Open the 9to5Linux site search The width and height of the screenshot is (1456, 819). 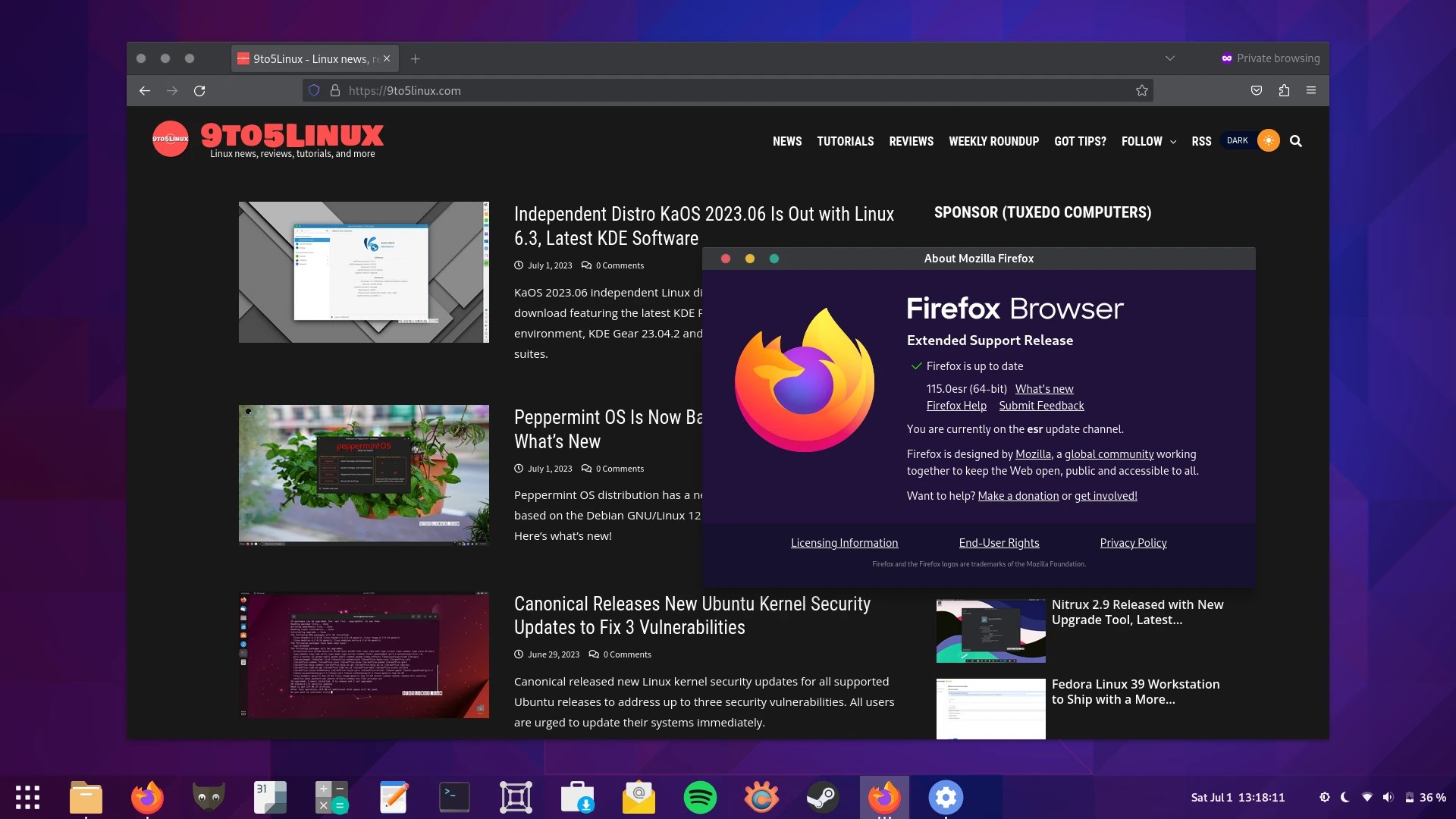pyautogui.click(x=1297, y=141)
